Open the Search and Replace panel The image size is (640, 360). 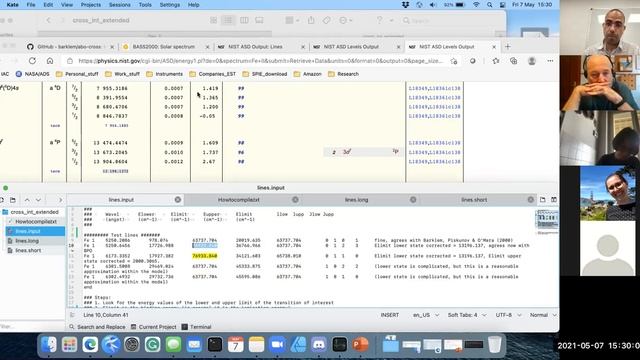97,327
